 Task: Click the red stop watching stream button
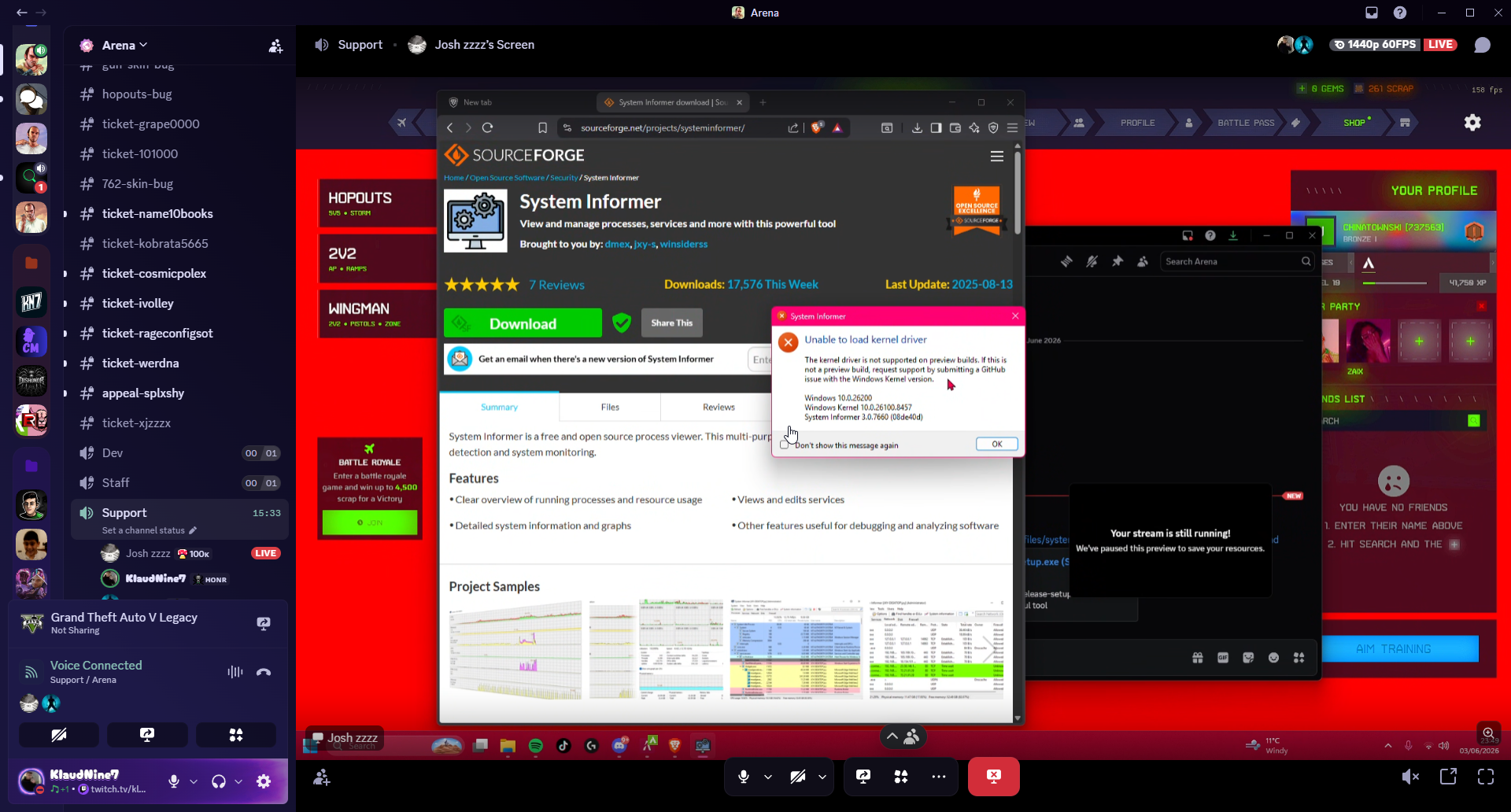click(x=994, y=777)
